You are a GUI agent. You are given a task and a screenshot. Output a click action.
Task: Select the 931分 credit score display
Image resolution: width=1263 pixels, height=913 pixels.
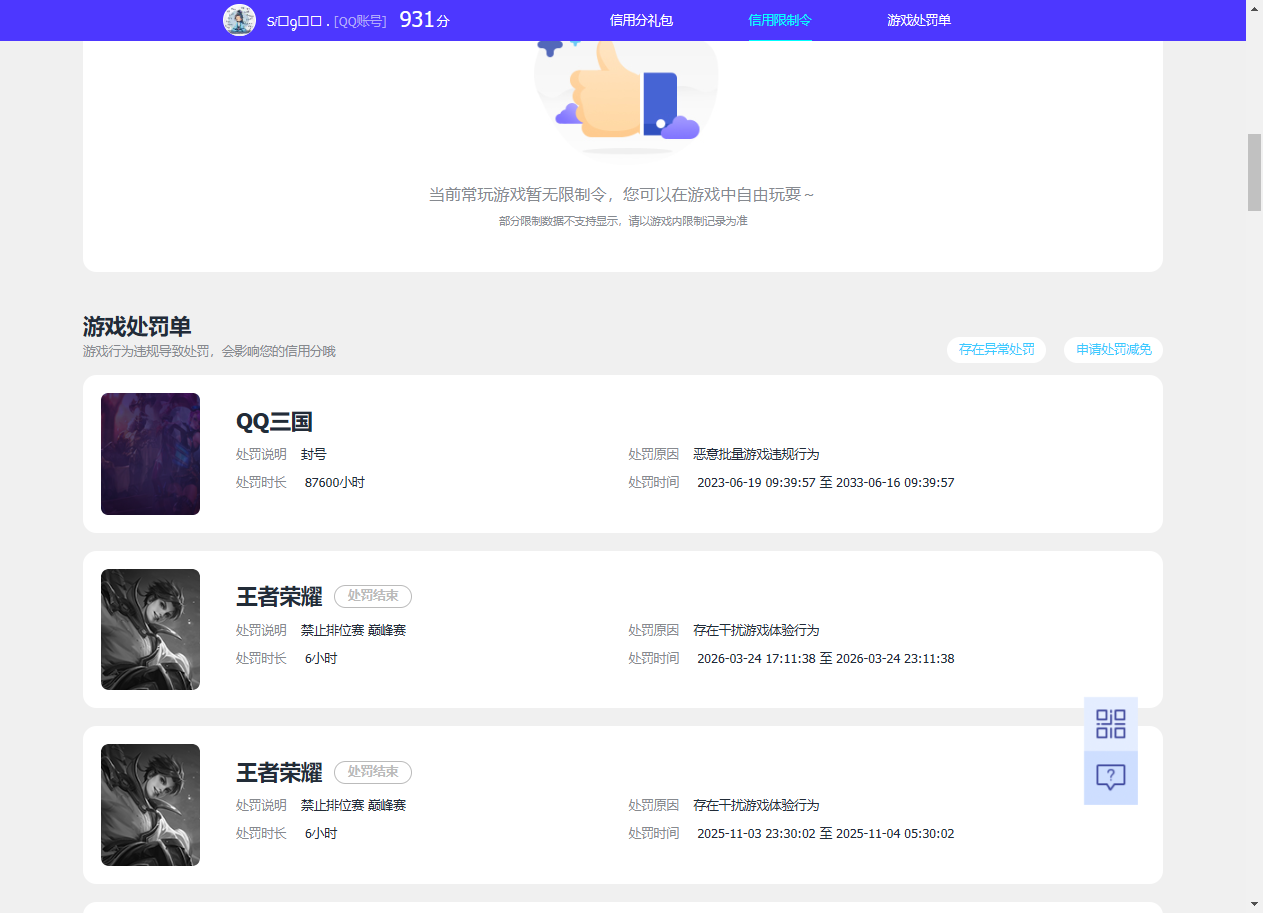(x=423, y=18)
